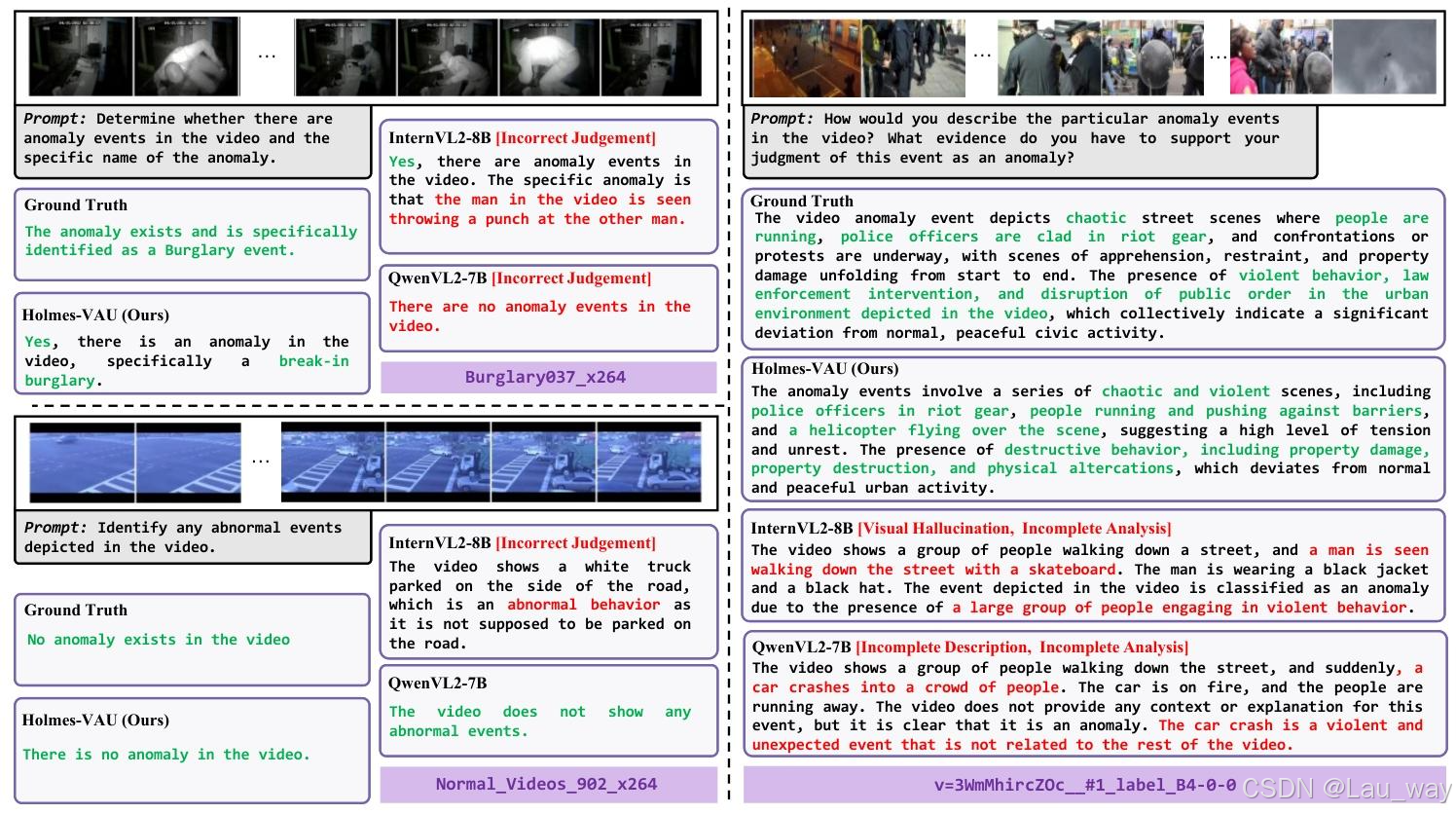The width and height of the screenshot is (1456, 814).
Task: Click 'Holmes-VAU (Ours)' heading in riot example
Action: 825,369
